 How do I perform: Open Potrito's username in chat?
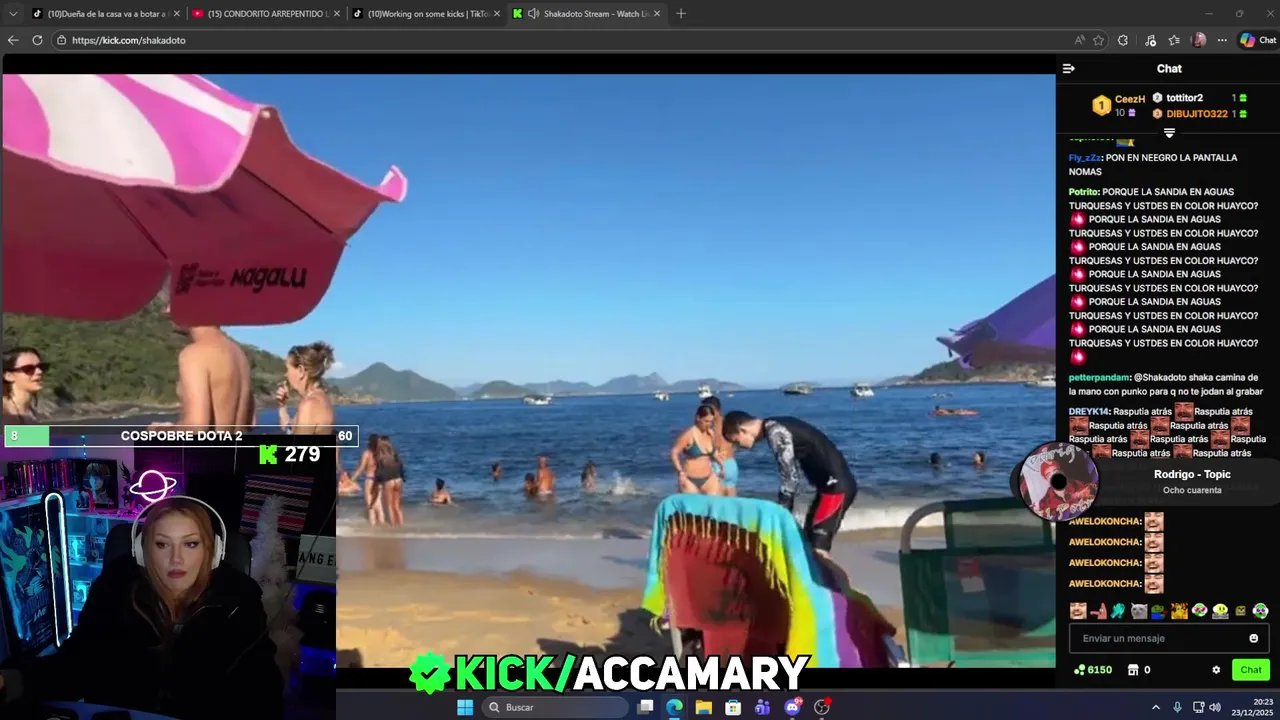(1083, 192)
